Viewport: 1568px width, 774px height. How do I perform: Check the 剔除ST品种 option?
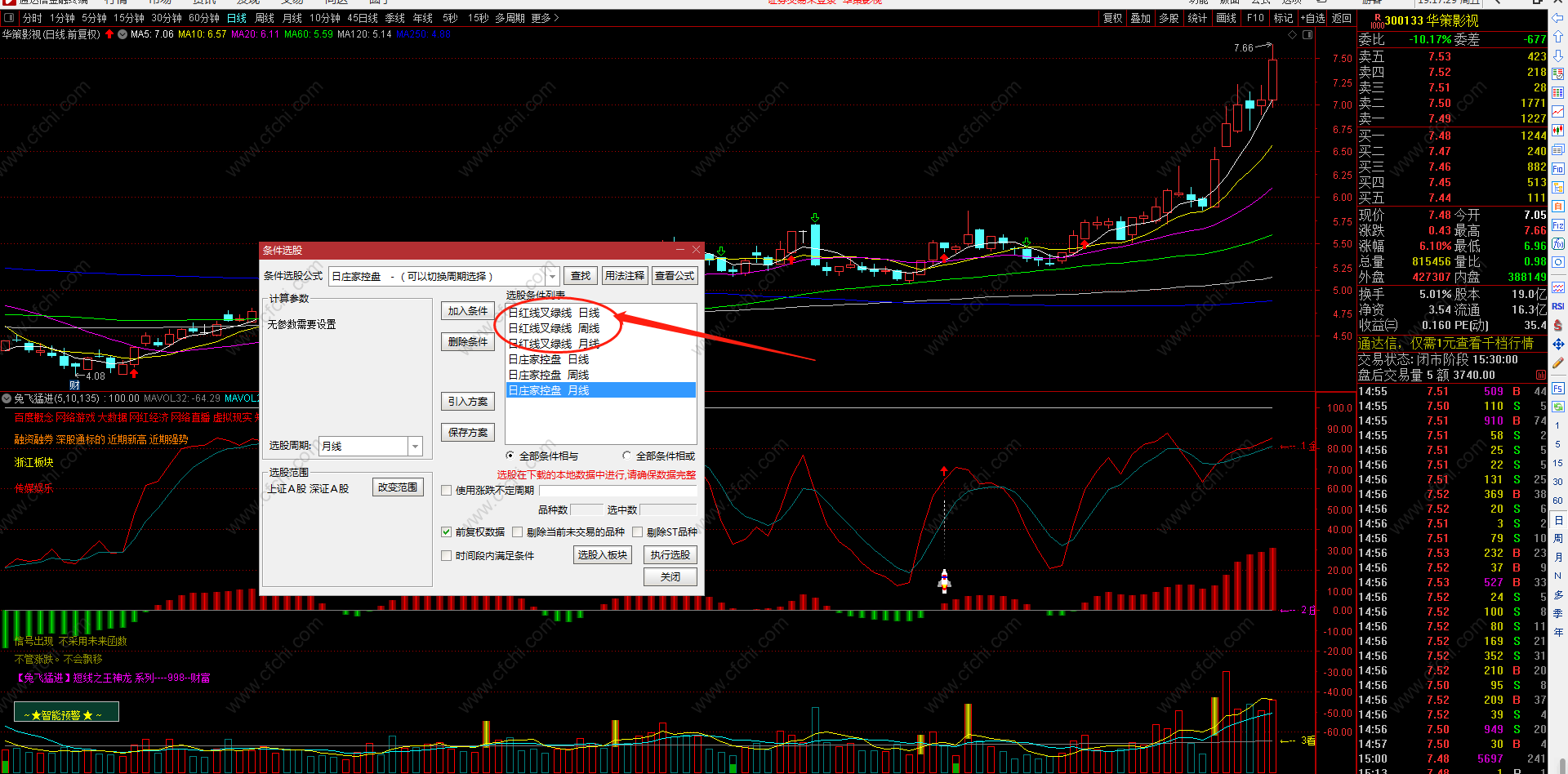tap(638, 532)
